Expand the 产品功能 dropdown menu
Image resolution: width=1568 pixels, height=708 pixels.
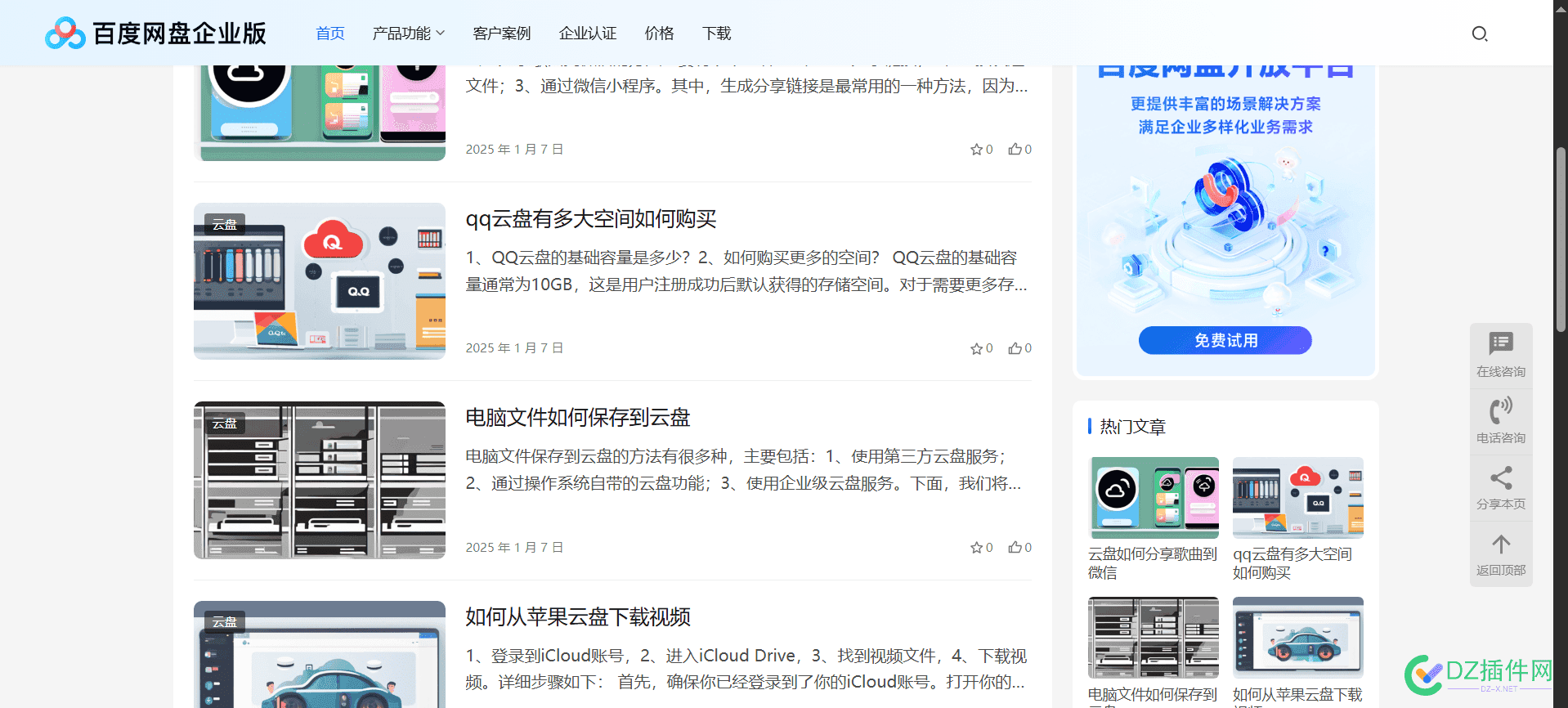pos(408,34)
